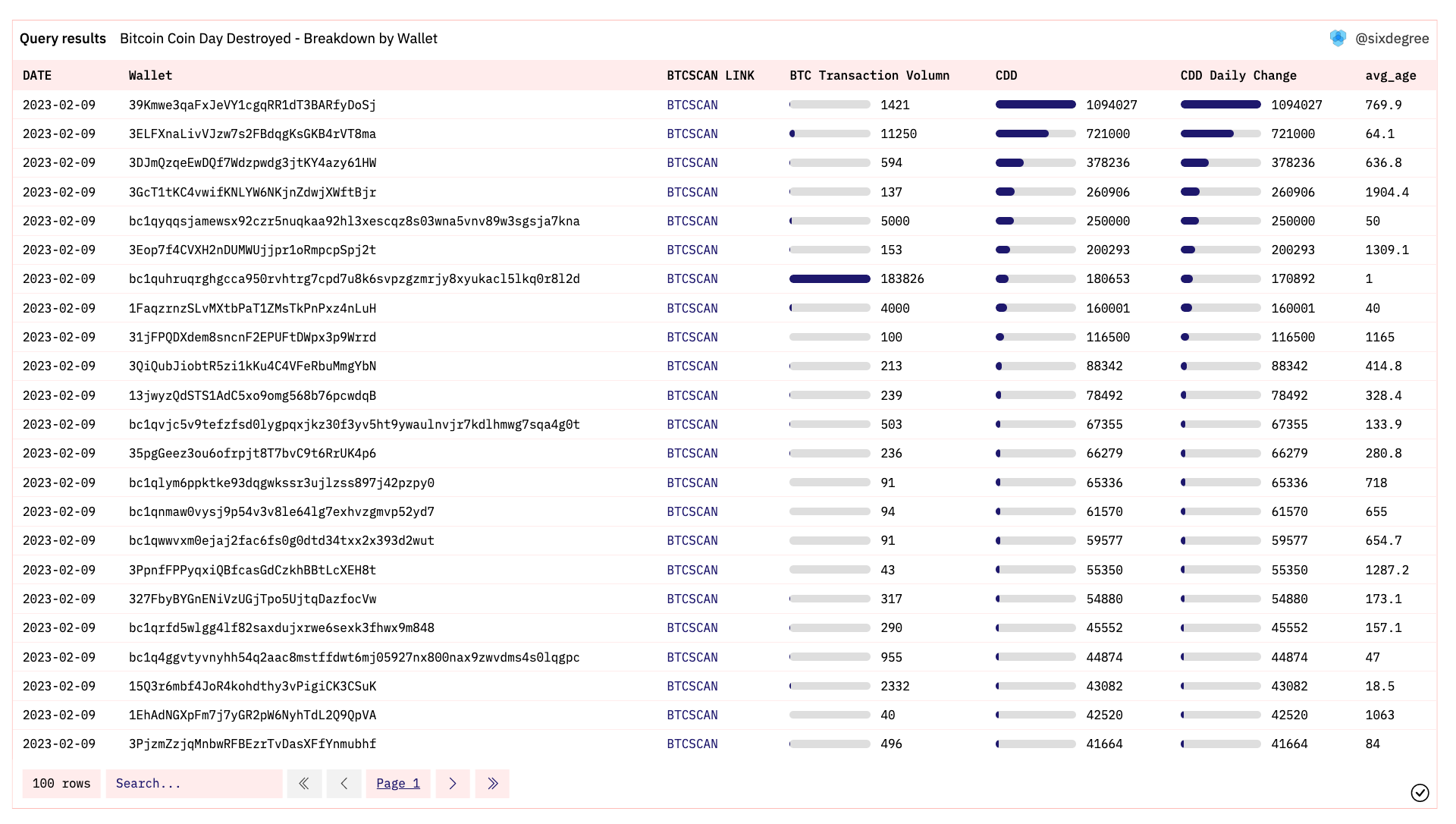This screenshot has height=824, width=1456.
Task: Select wallet address bc1qrfd5wlgg4lf82saxdujxrwe6sexk3fhwx9m848
Action: [x=281, y=628]
